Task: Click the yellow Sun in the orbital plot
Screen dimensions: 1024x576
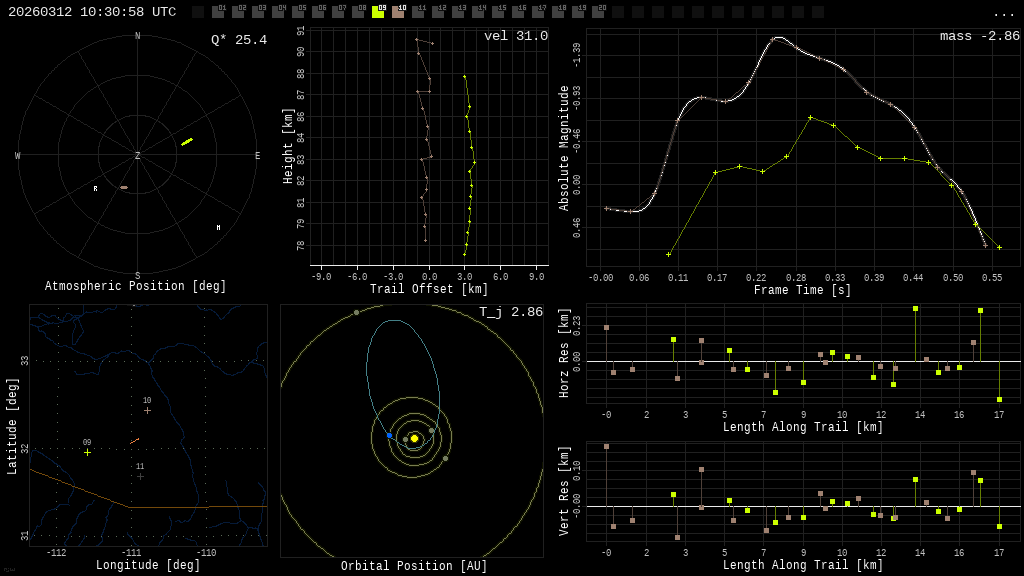Action: [414, 438]
